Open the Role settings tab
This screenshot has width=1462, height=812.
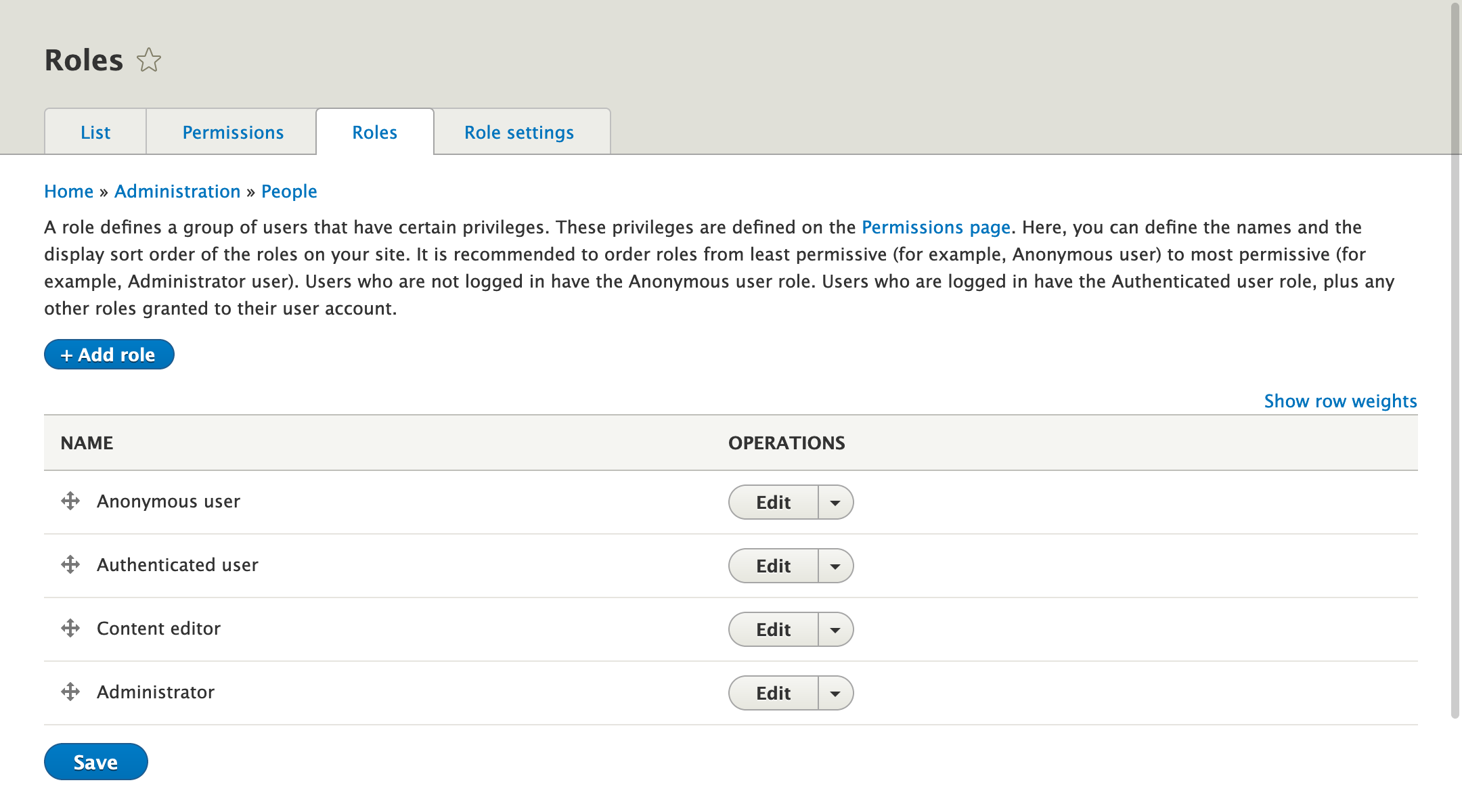tap(518, 132)
